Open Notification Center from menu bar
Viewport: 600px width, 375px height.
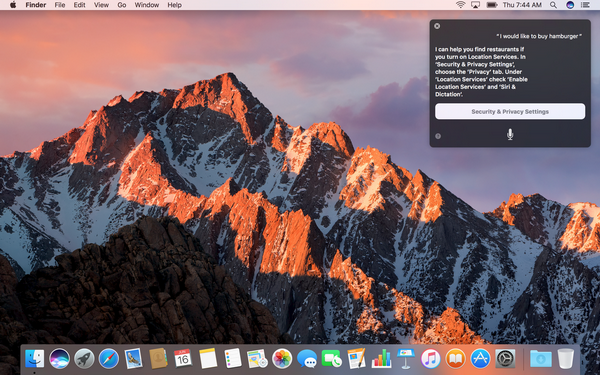pyautogui.click(x=585, y=5)
